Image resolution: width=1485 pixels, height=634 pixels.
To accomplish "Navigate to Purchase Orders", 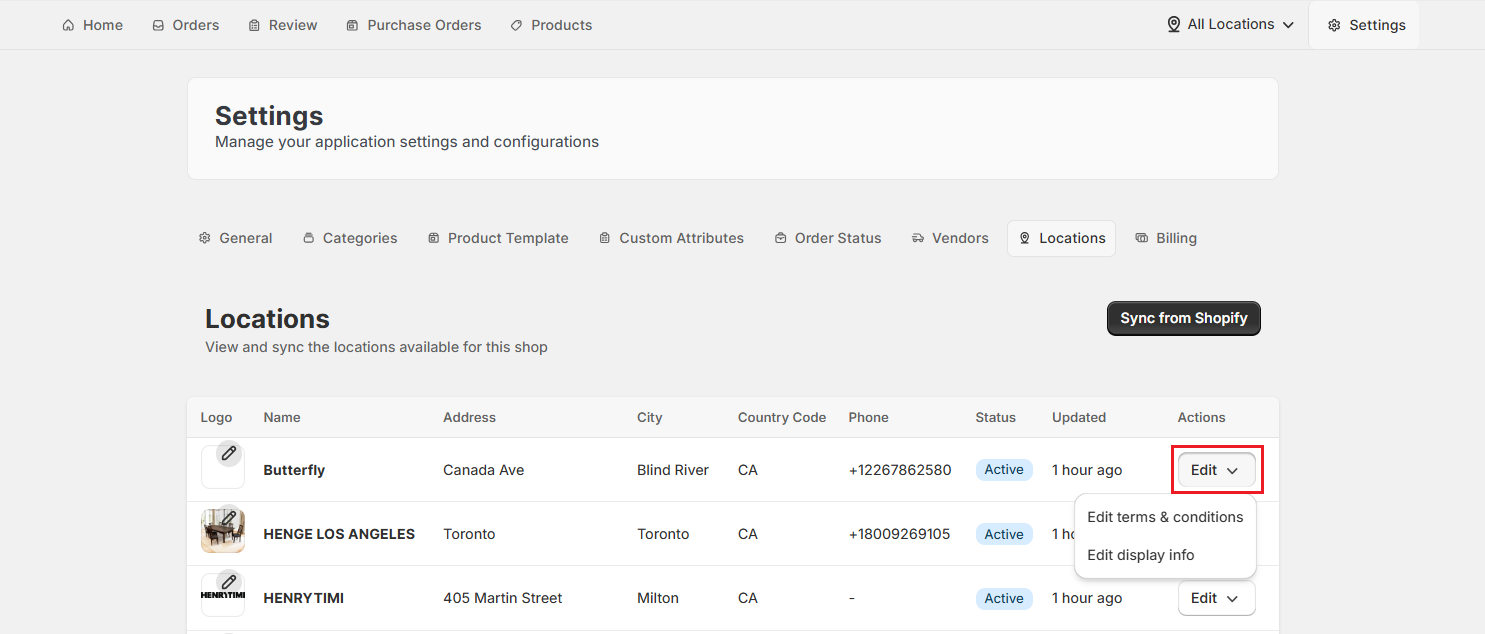I will (x=413, y=25).
